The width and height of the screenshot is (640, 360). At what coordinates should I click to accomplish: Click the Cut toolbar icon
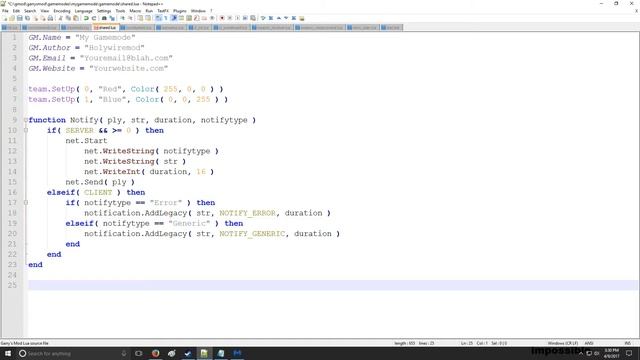pyautogui.click(x=60, y=18)
